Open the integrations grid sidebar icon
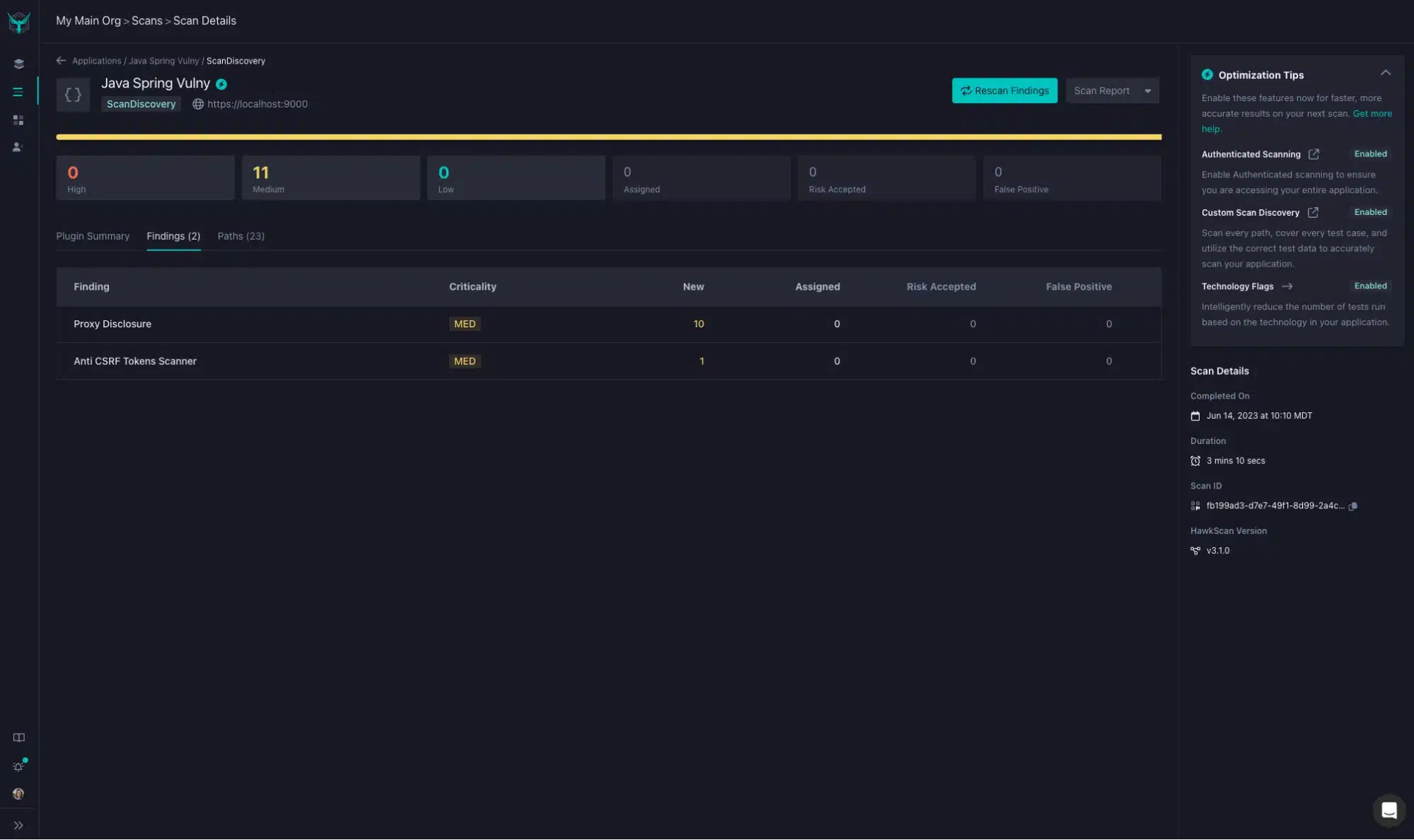Screen dimensions: 1414x840 click(x=18, y=120)
